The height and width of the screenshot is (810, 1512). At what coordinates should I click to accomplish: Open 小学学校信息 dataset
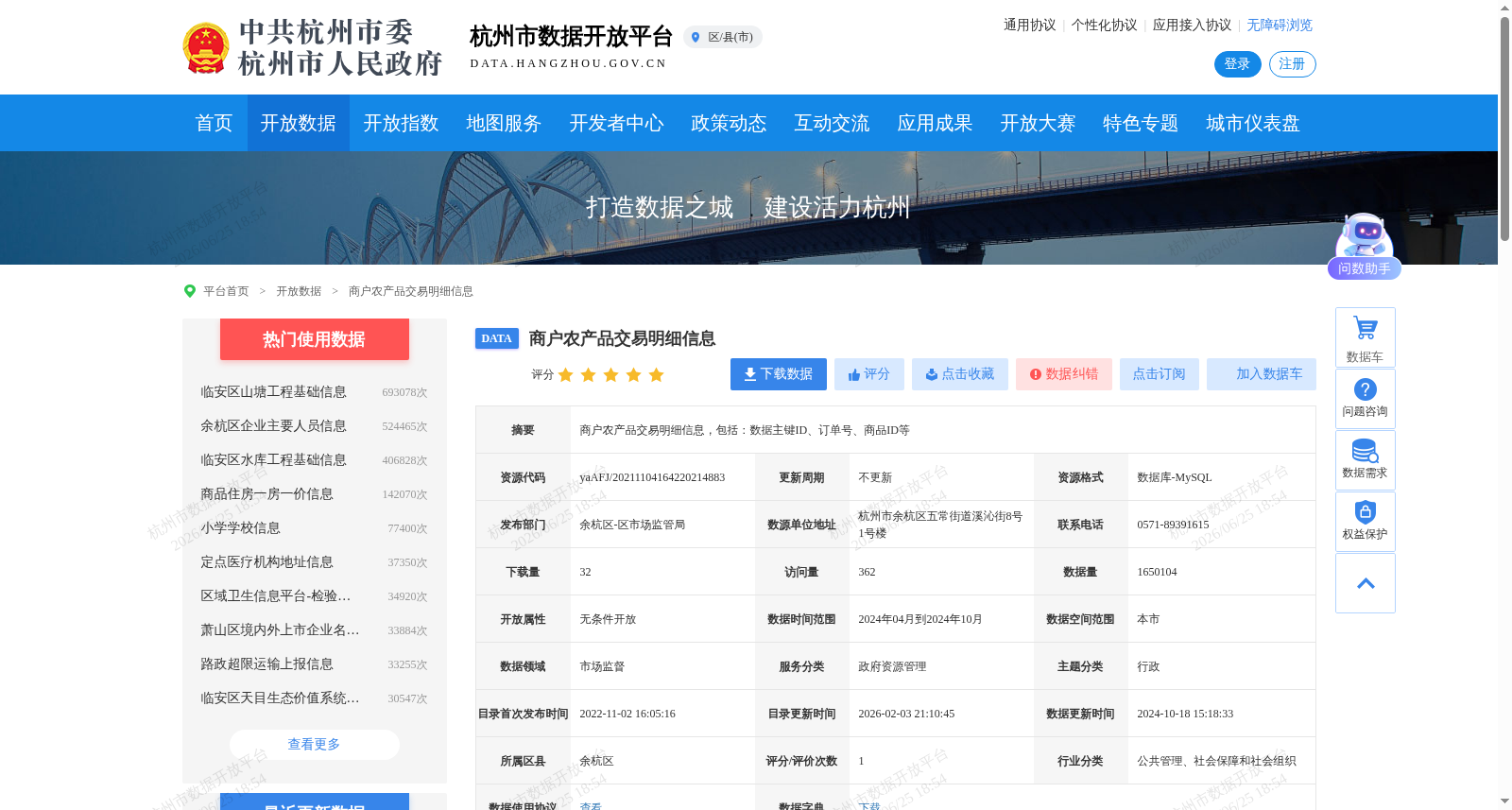tap(241, 528)
